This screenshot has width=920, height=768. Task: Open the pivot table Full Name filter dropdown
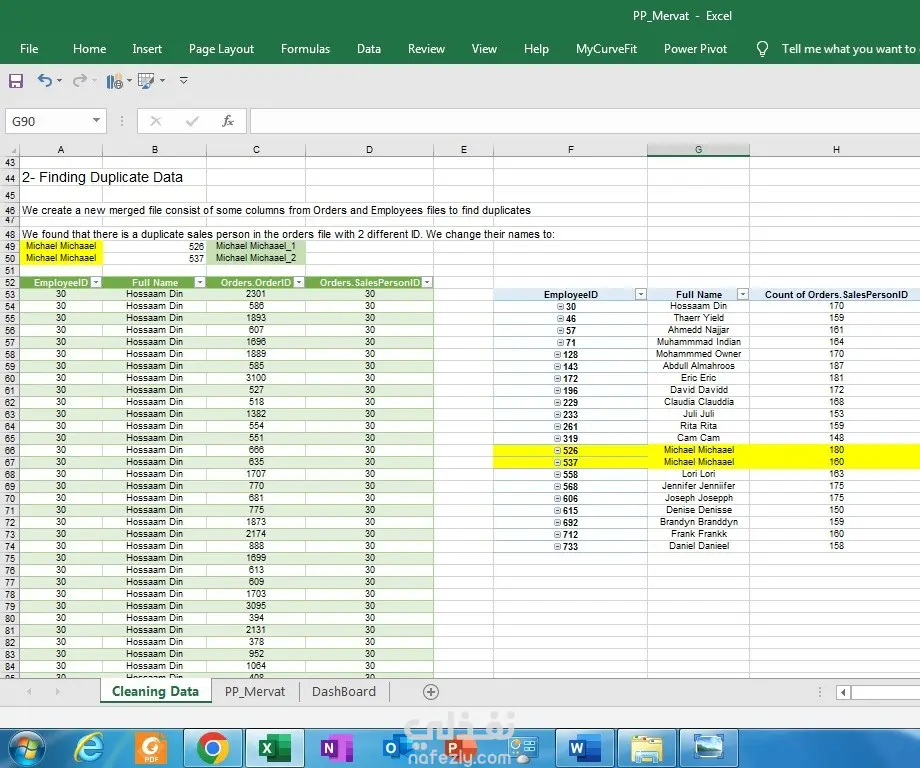click(742, 294)
